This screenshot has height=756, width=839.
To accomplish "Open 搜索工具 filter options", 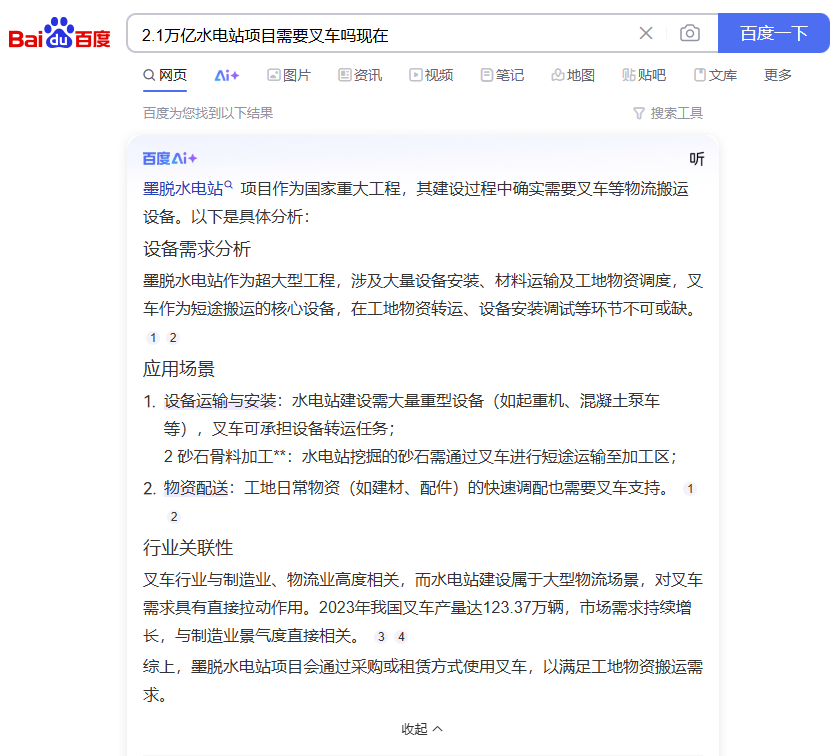I will tap(668, 113).
